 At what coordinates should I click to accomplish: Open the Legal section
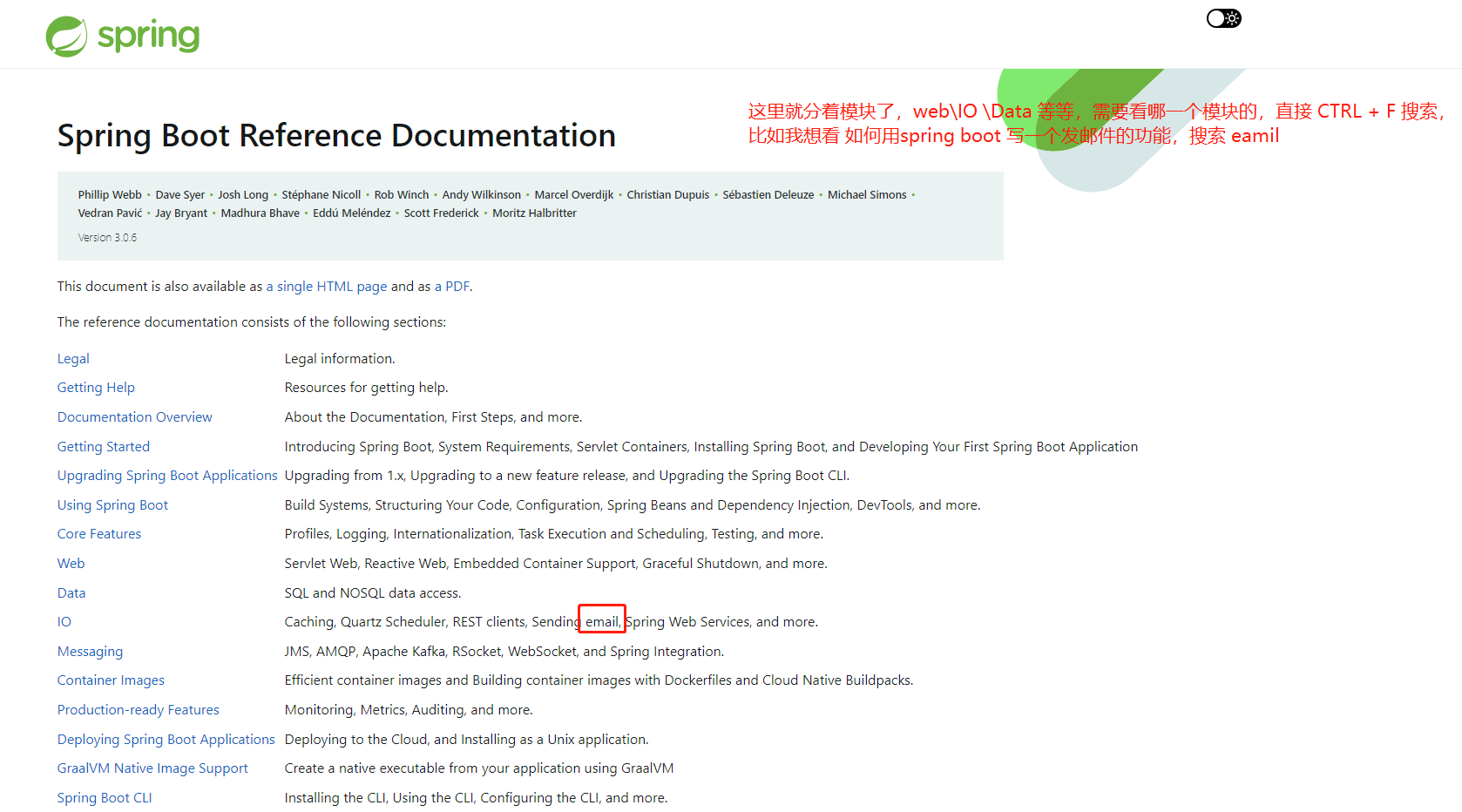coord(73,359)
